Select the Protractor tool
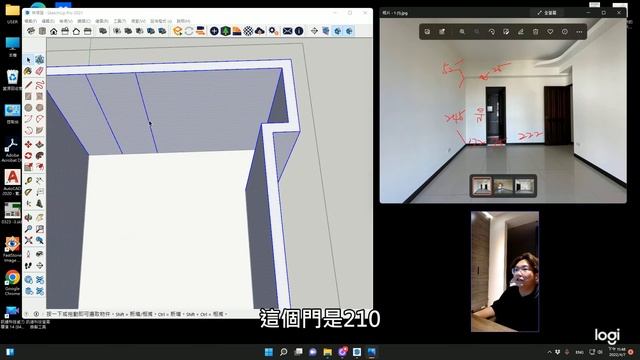Screen dimensions: 640x360 coord(28,192)
